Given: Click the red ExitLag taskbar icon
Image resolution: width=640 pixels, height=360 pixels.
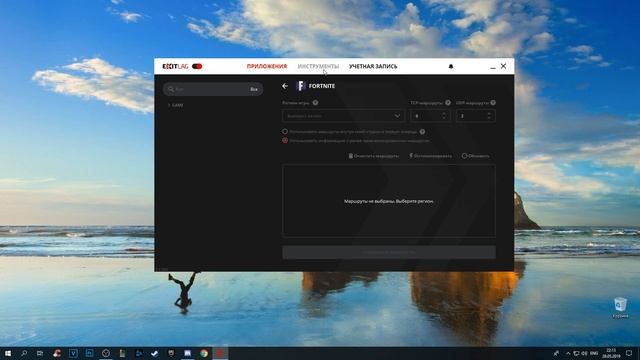Looking at the screenshot, I should tap(220, 353).
